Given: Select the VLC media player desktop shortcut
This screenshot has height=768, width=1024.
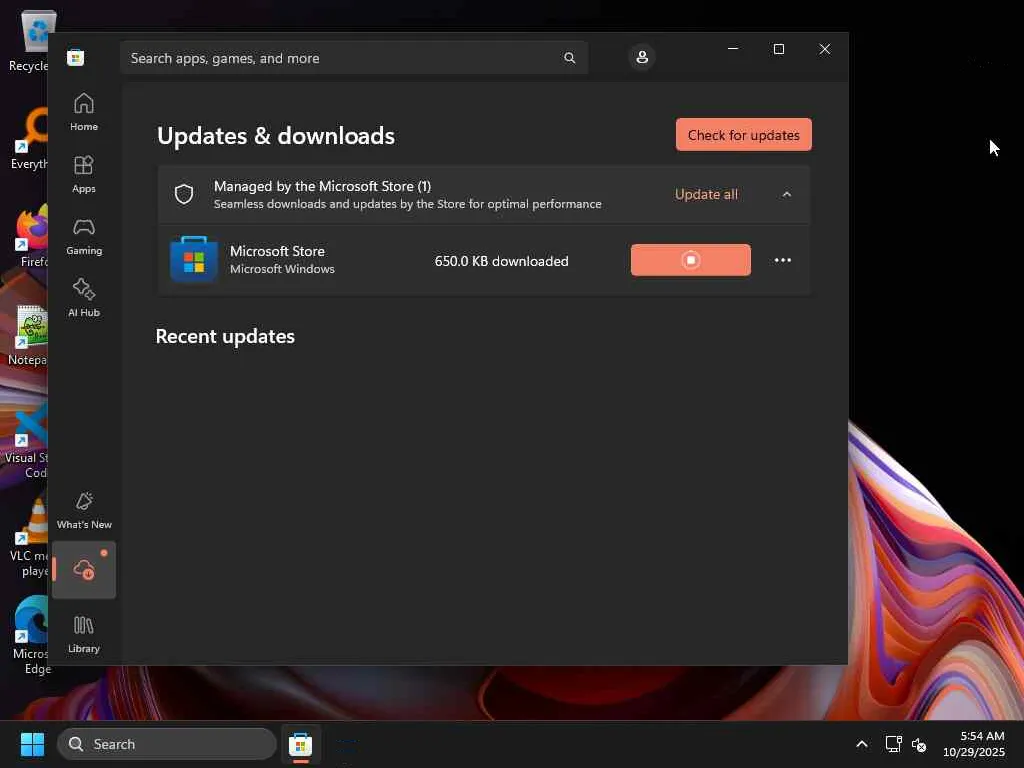Looking at the screenshot, I should (29, 539).
